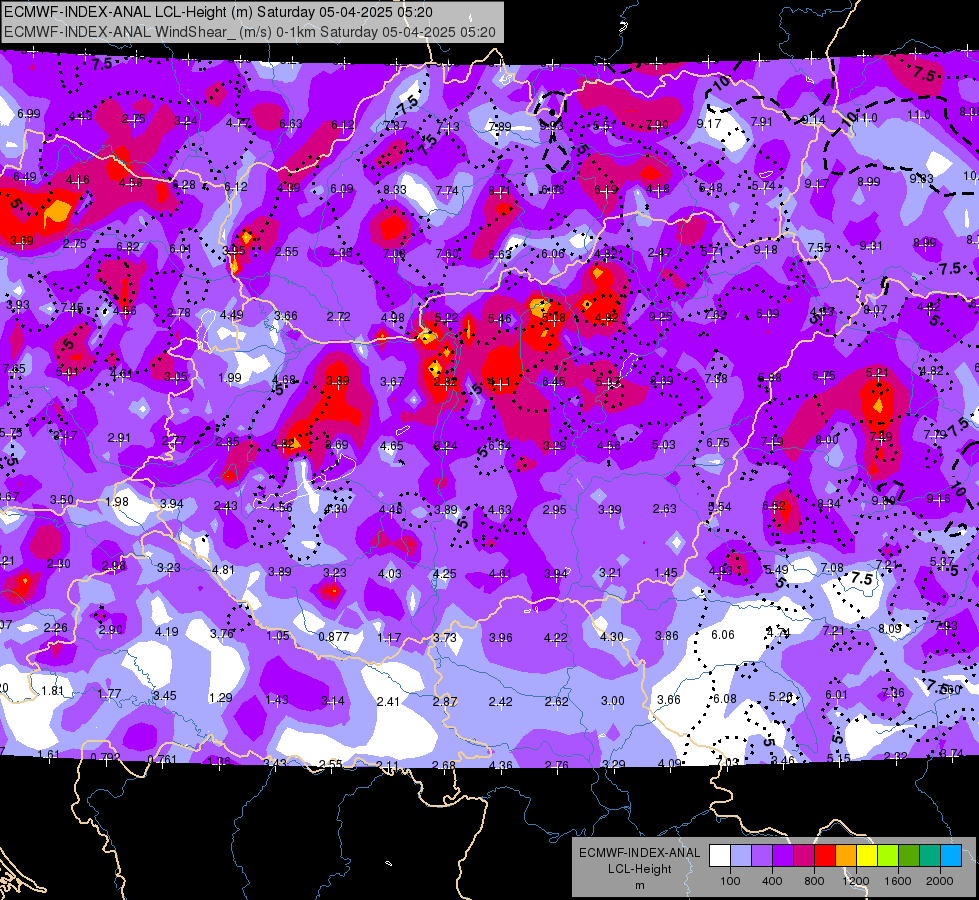Click the wind shear value 2.95

(x=554, y=510)
